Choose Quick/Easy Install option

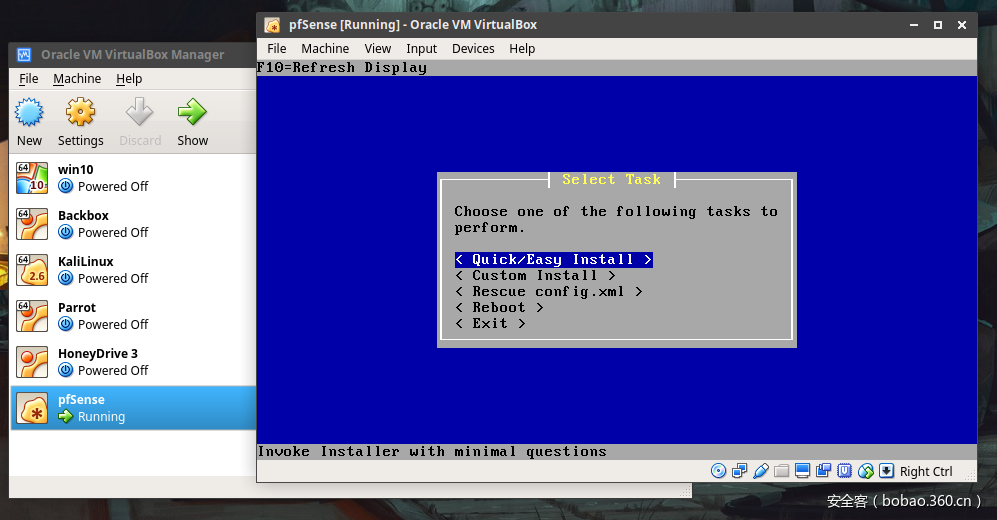point(553,259)
